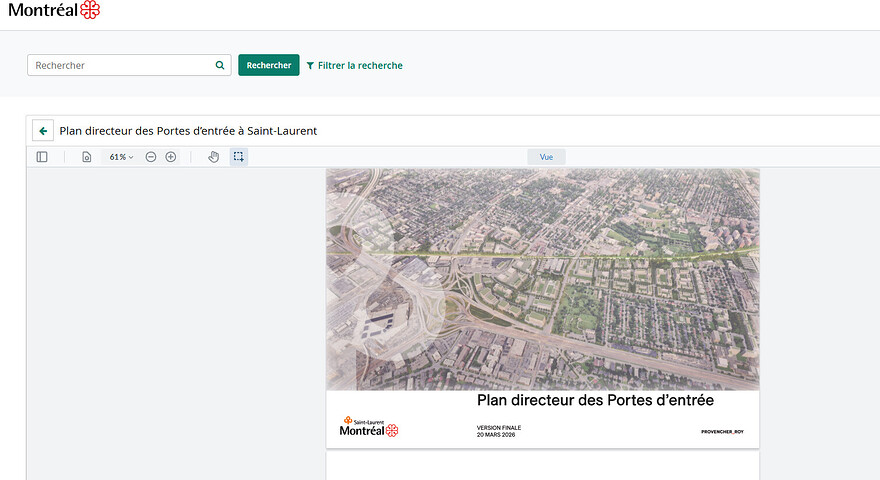Screen dimensions: 880x480
Task: Click the title 'Plan directeur des Portes d'entrée'
Action: [x=595, y=400]
